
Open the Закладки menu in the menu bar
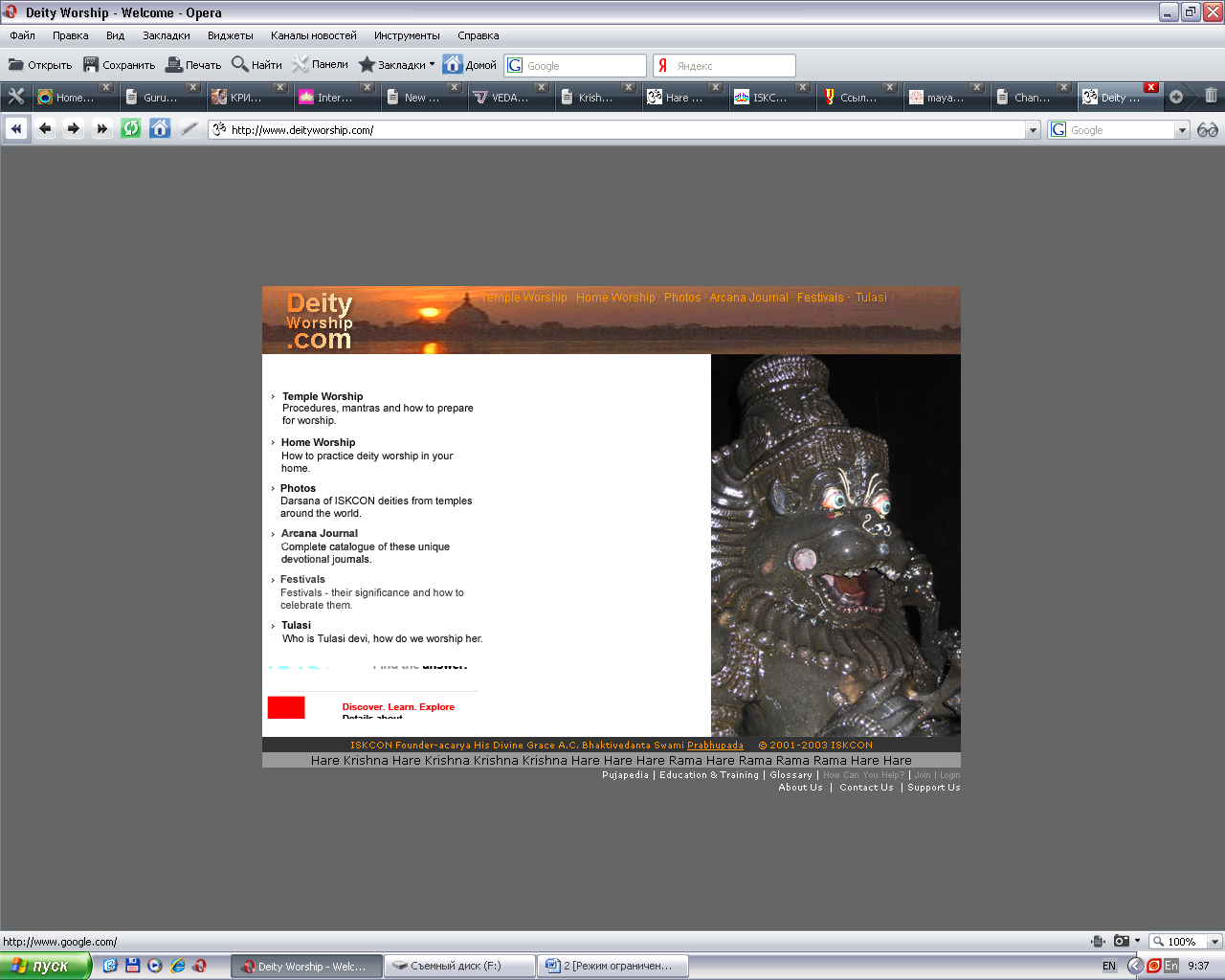click(167, 35)
